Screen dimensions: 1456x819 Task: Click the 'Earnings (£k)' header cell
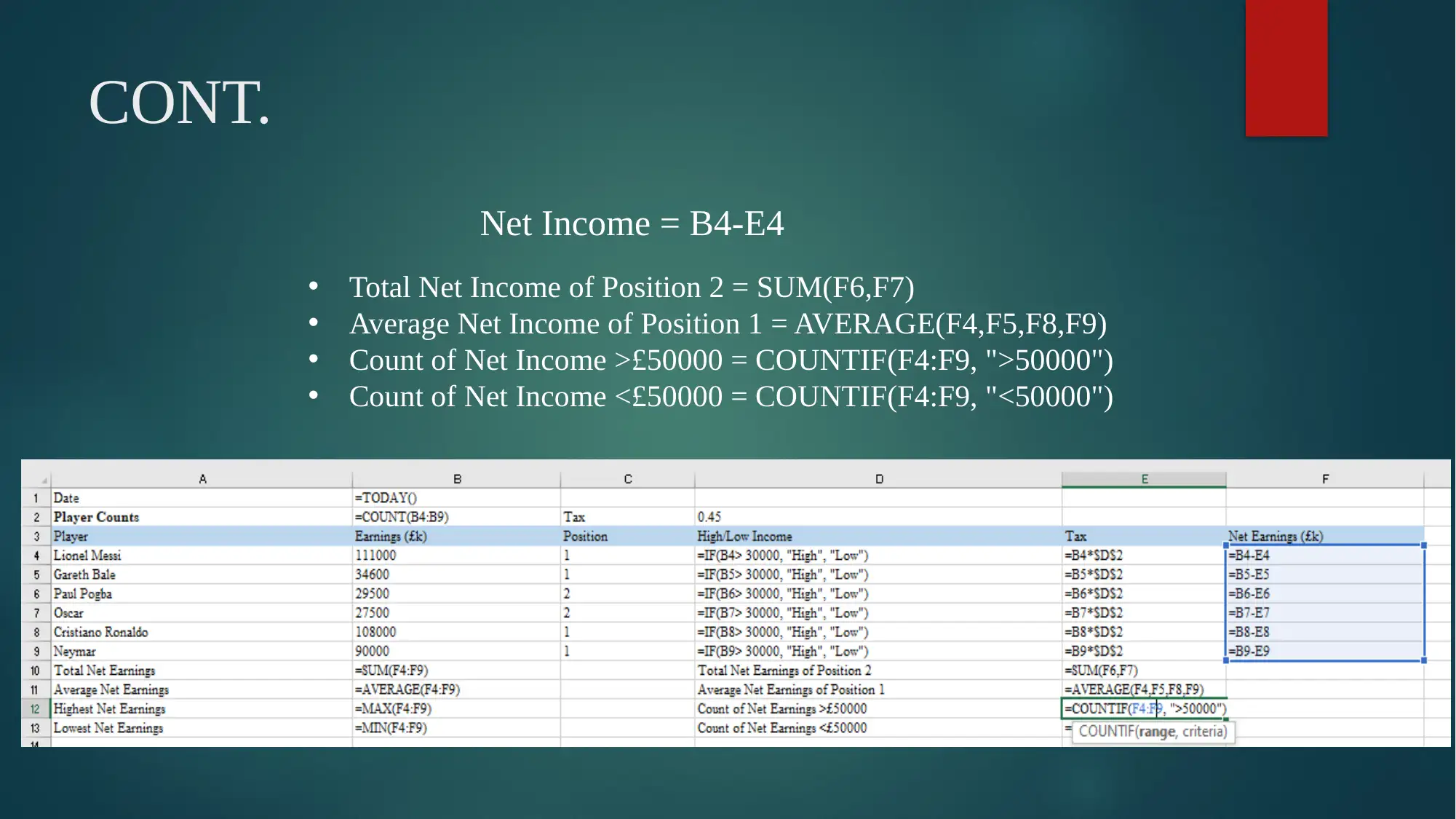point(457,537)
